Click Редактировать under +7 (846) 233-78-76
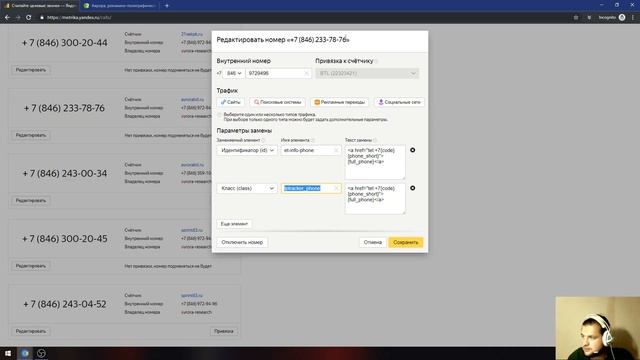 [31, 135]
